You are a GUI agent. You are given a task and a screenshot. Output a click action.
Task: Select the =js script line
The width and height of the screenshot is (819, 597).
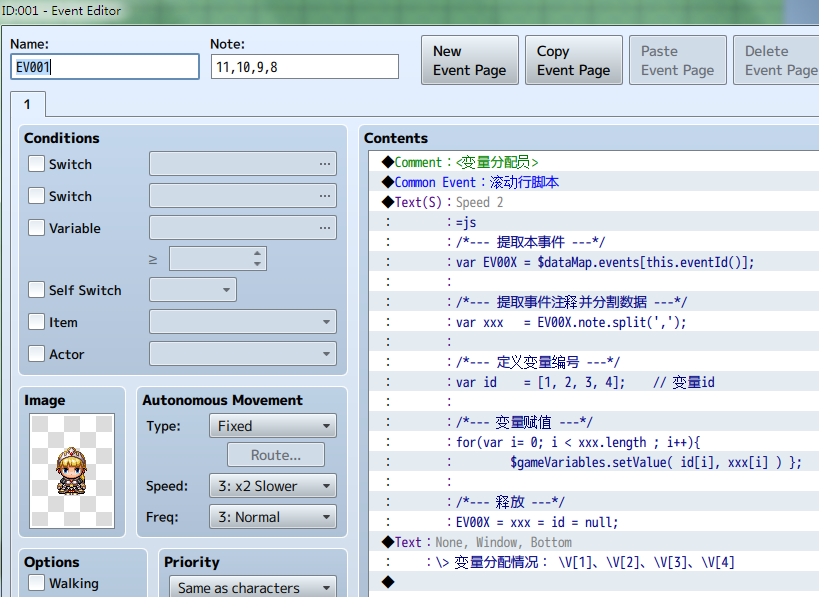pyautogui.click(x=594, y=222)
